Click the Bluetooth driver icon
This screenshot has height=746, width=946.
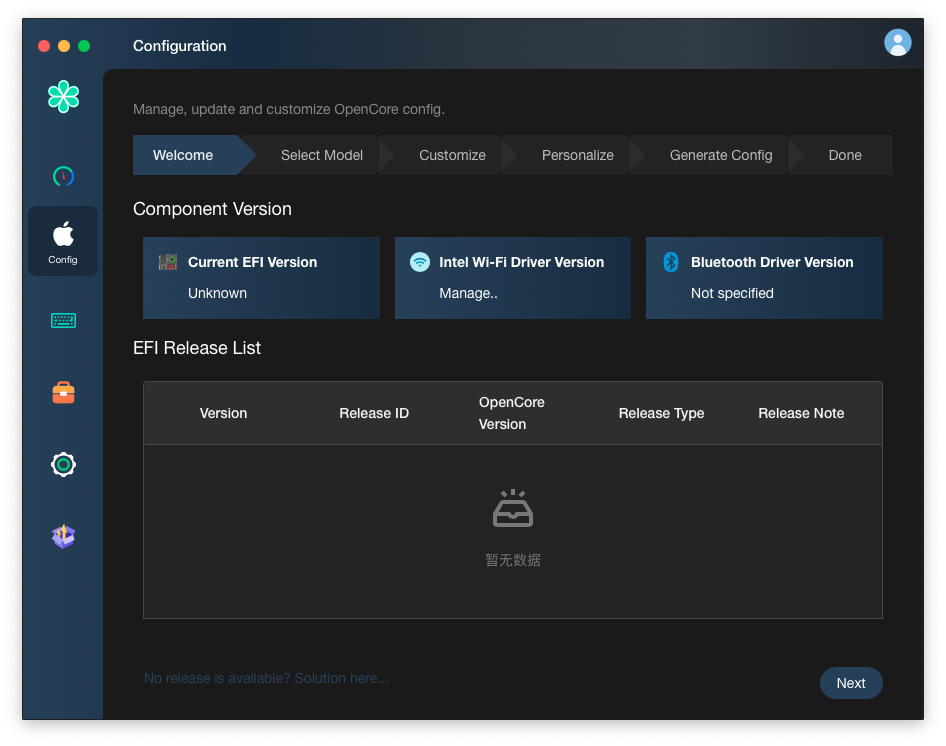pos(671,262)
